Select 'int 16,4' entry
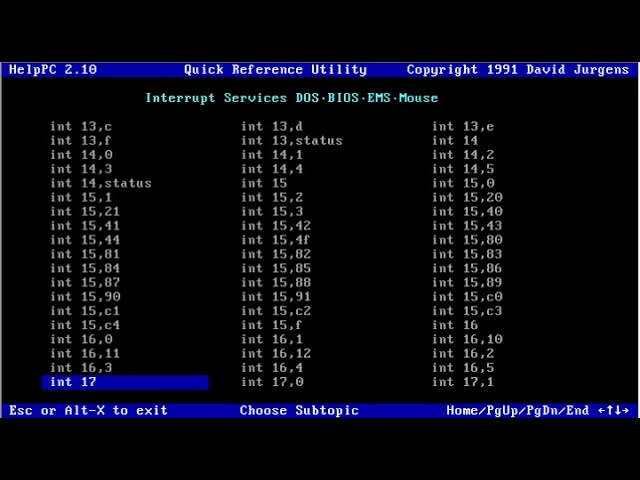Screen dimensions: 640x480 [x=272, y=368]
